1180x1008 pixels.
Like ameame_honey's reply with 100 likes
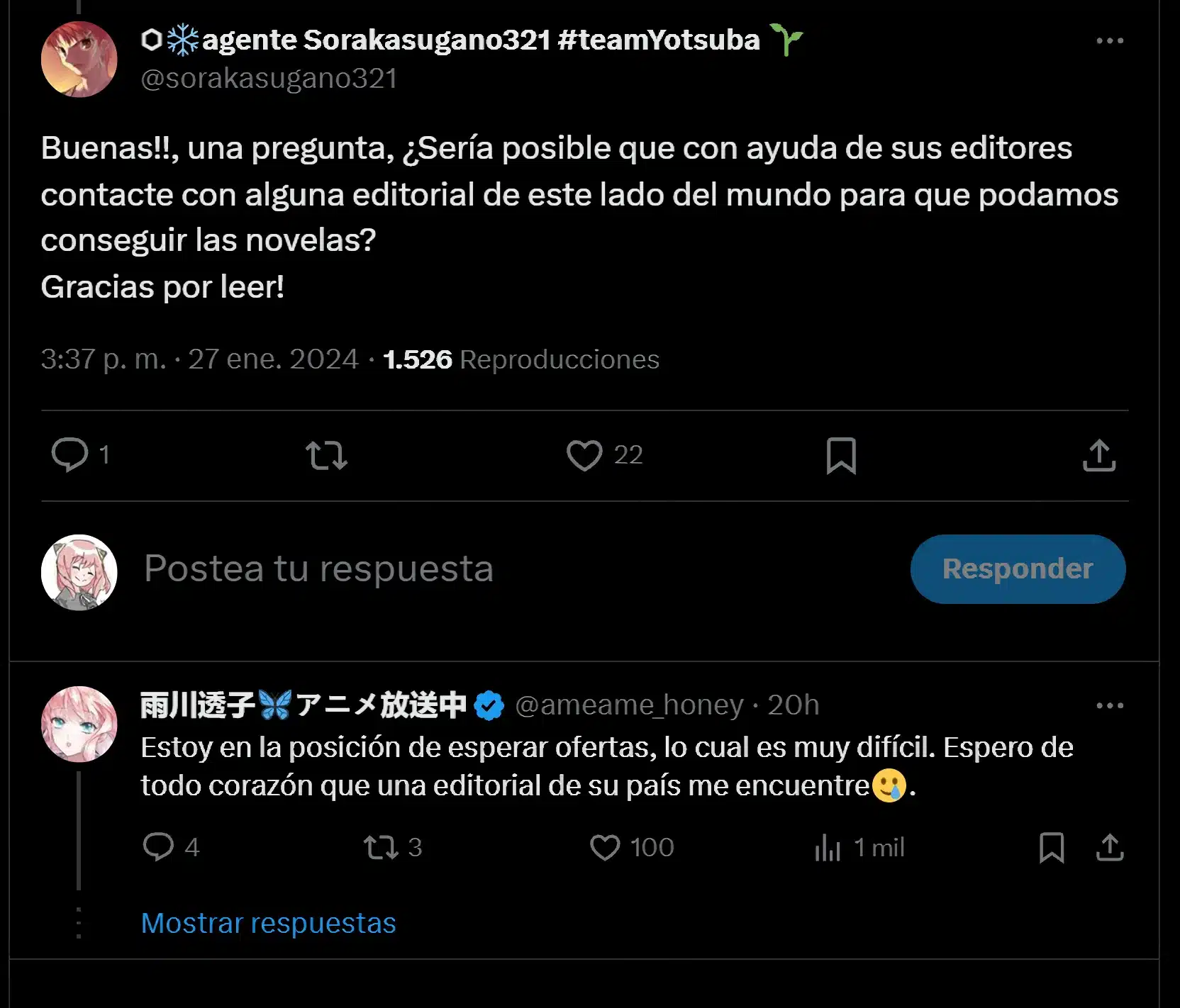point(606,848)
